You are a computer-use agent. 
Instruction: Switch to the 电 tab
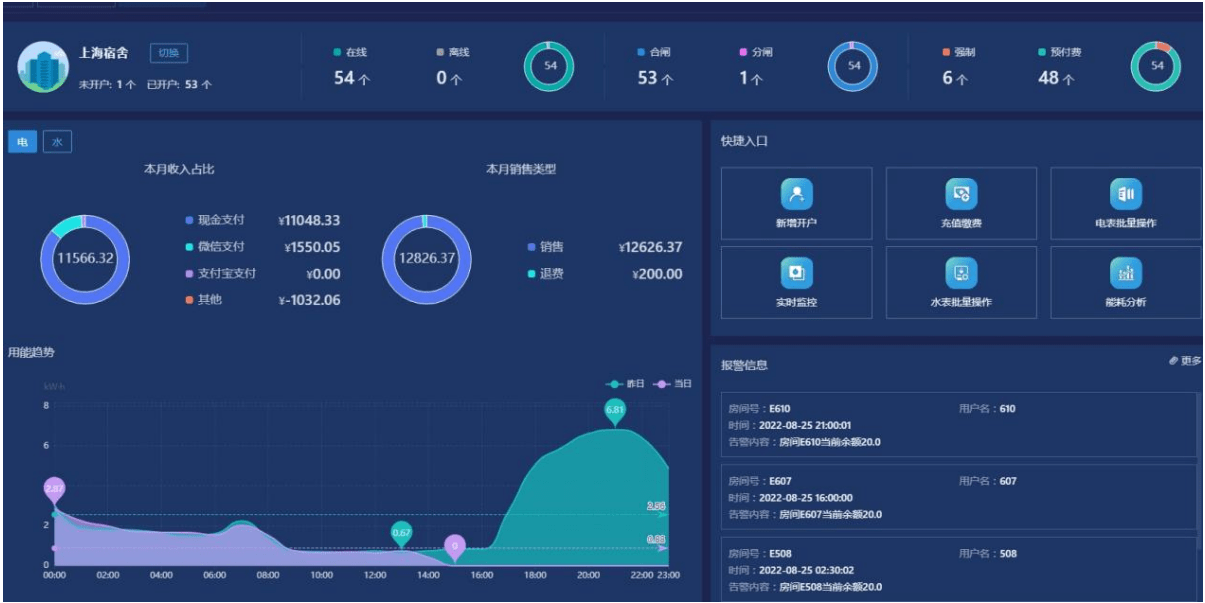[22, 143]
